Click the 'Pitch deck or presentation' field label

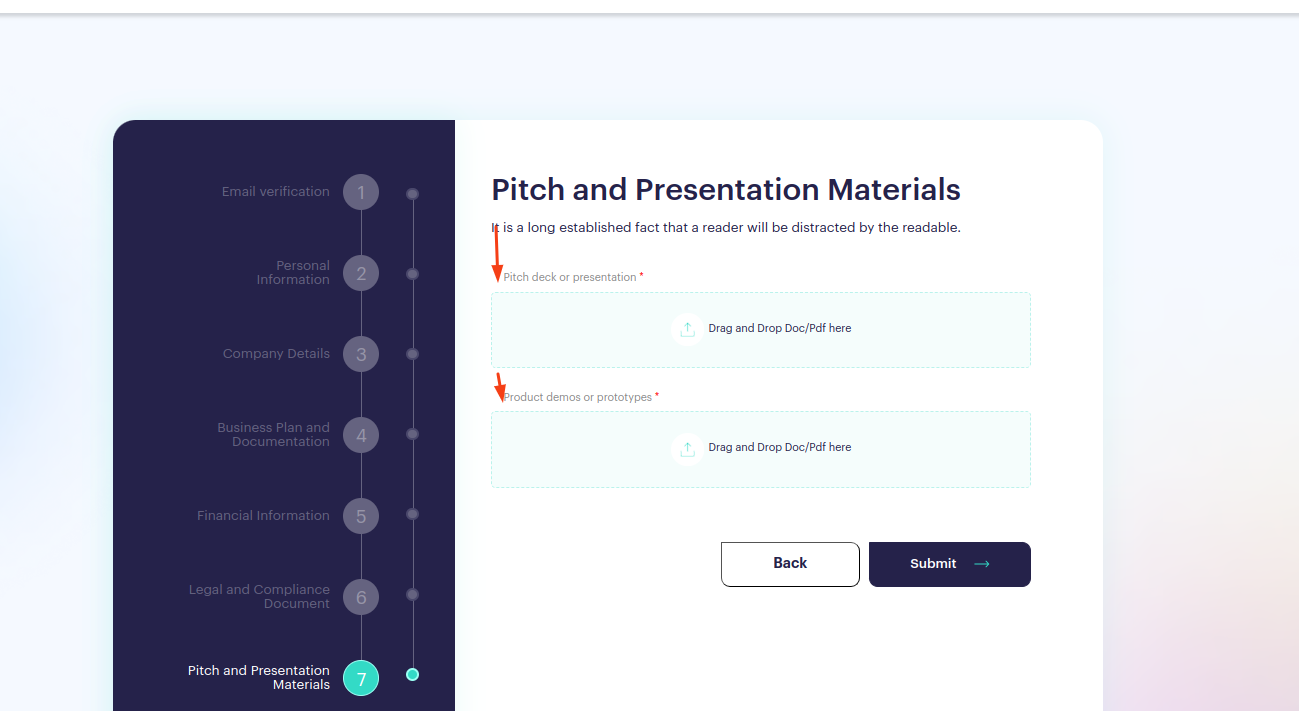[x=570, y=277]
